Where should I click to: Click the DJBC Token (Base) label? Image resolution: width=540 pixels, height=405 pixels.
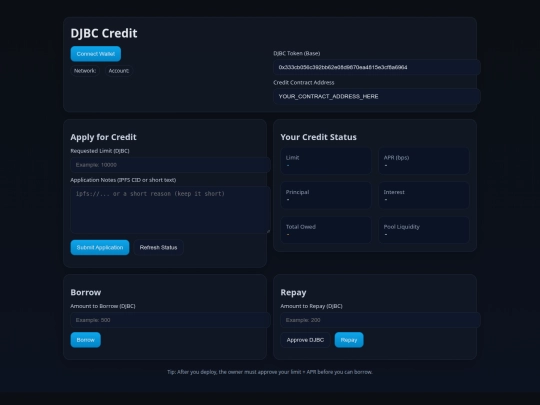(x=297, y=53)
